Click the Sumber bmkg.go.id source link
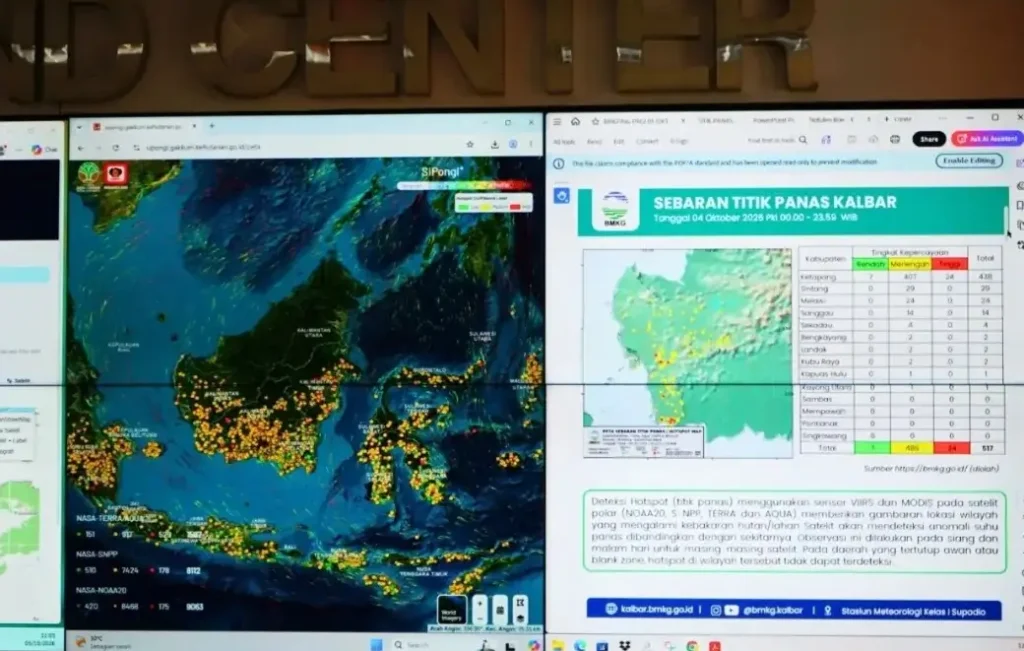This screenshot has width=1024, height=651. click(931, 468)
